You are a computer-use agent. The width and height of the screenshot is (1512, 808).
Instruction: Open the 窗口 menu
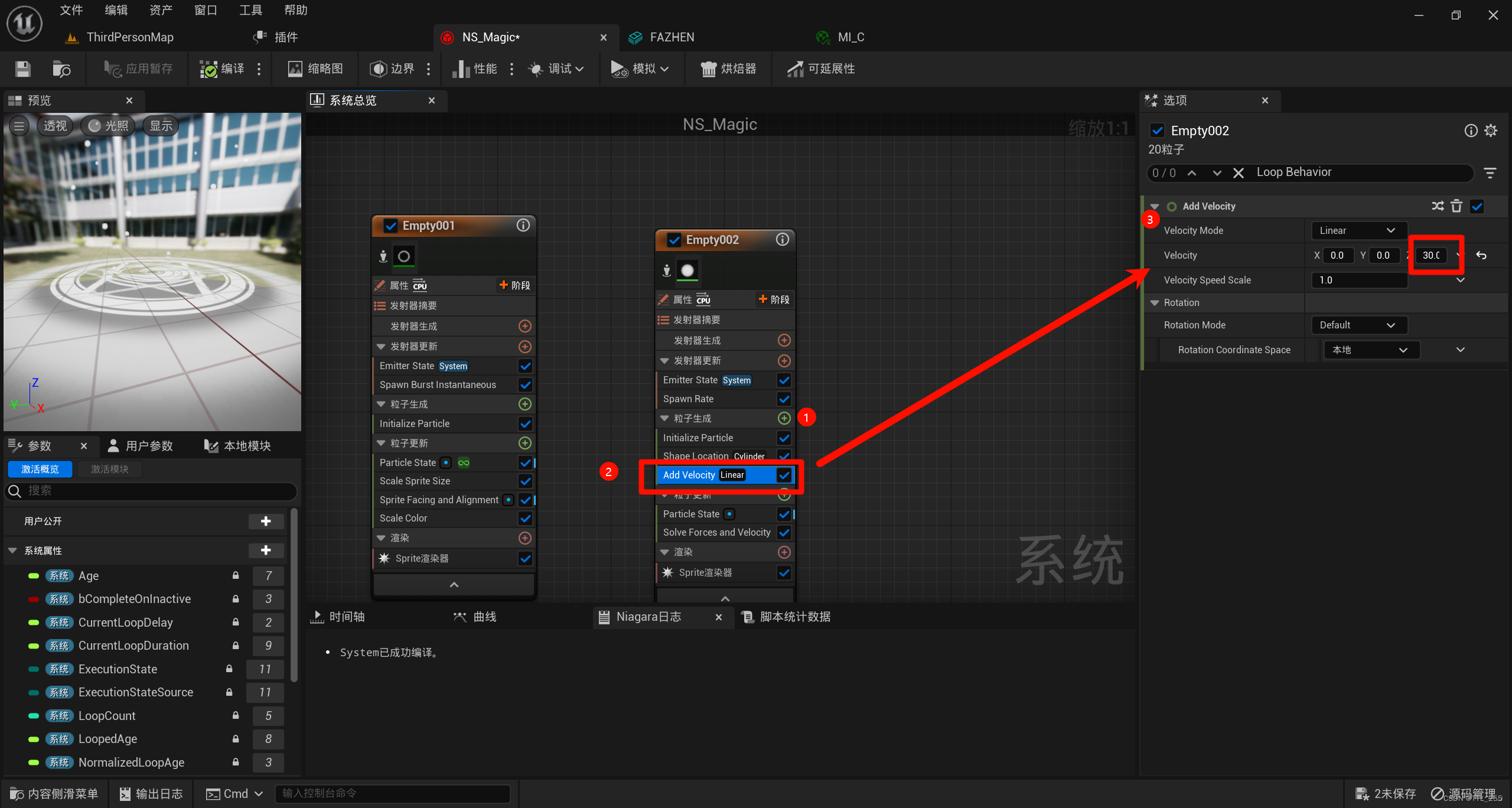pyautogui.click(x=206, y=10)
